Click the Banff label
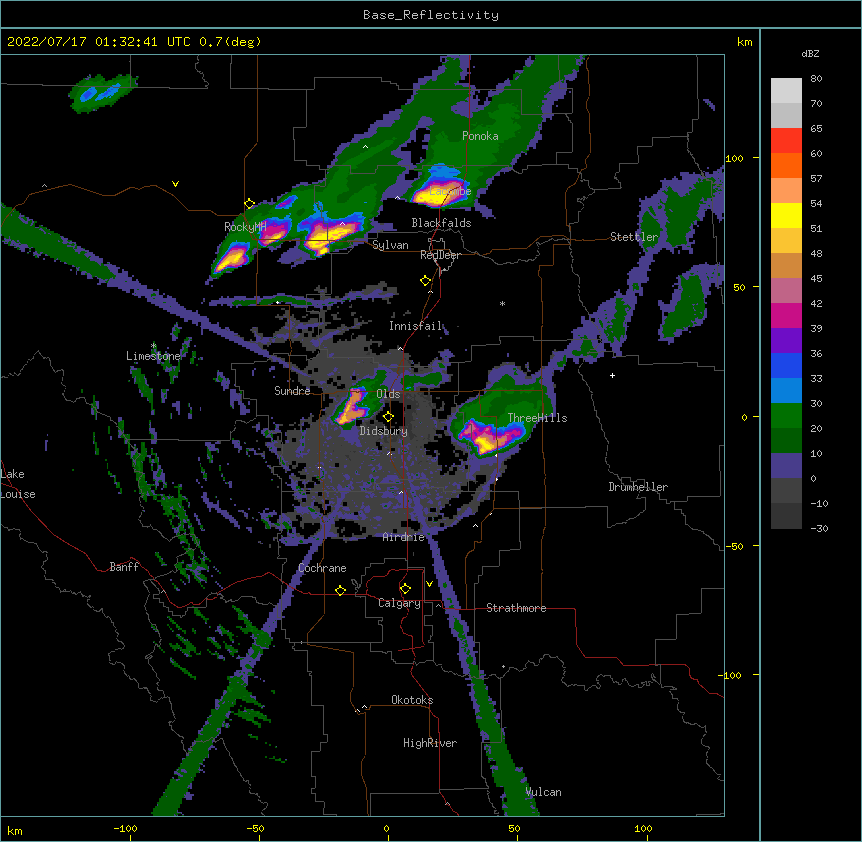This screenshot has width=862, height=842. 124,567
